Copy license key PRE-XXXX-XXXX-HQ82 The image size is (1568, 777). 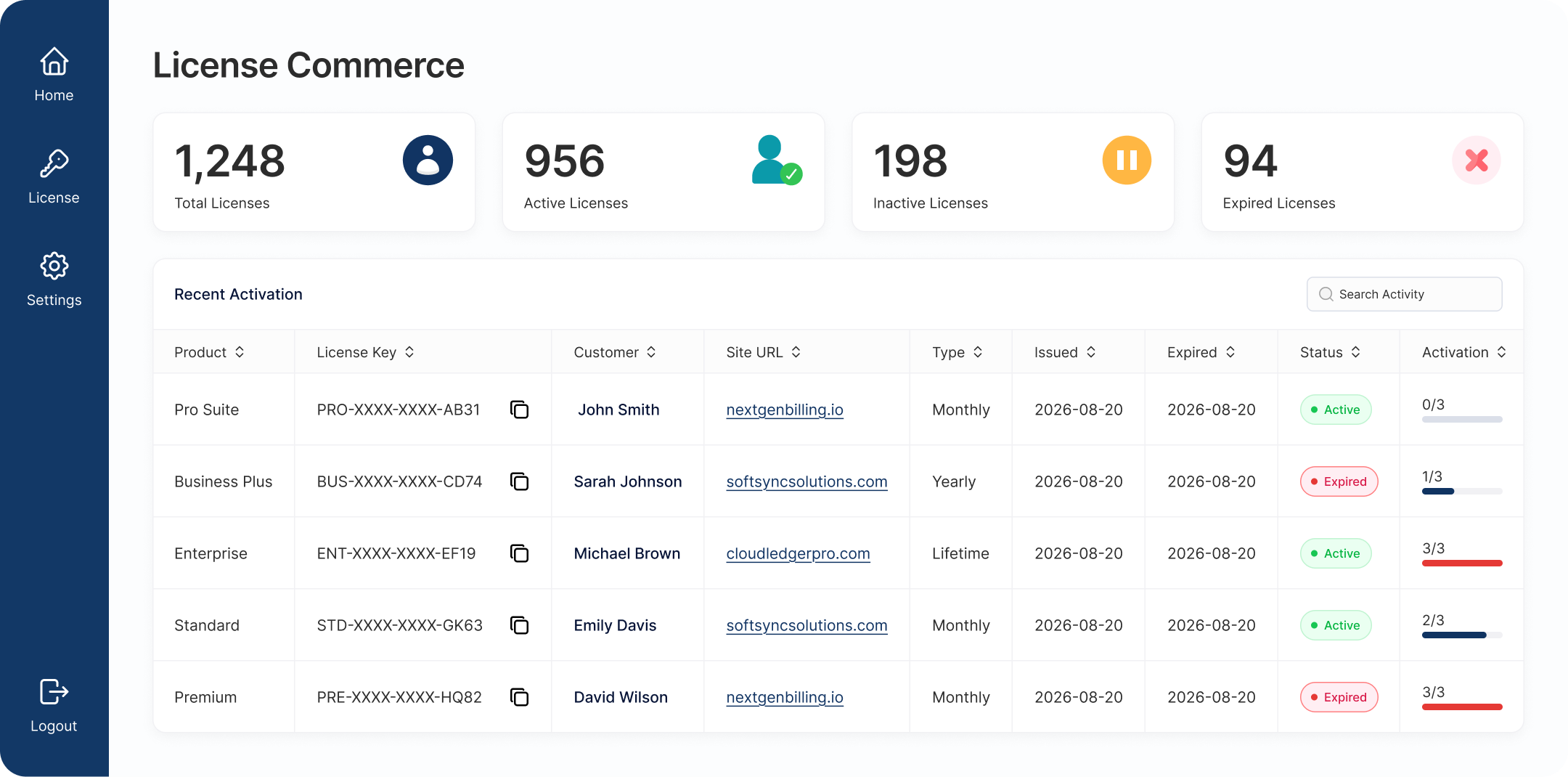[519, 697]
